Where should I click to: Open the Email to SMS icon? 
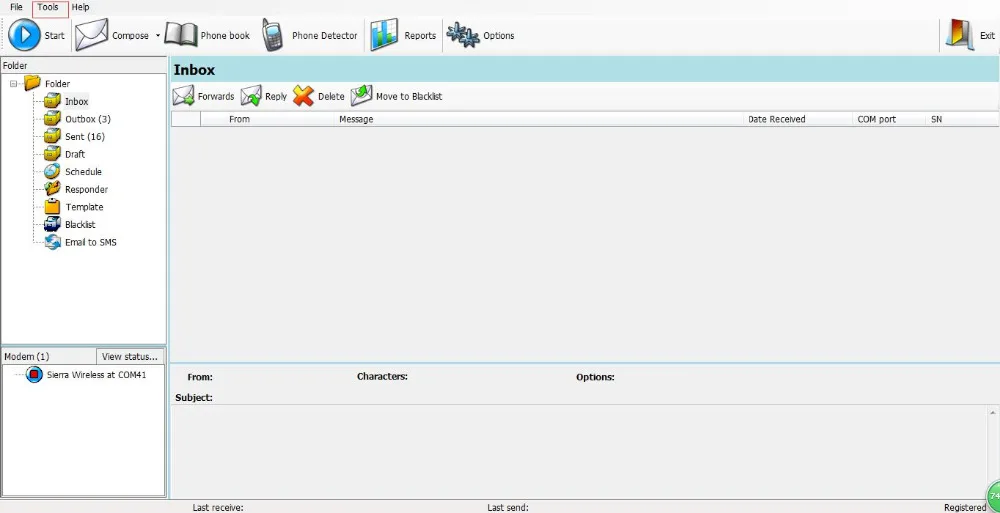[x=52, y=242]
